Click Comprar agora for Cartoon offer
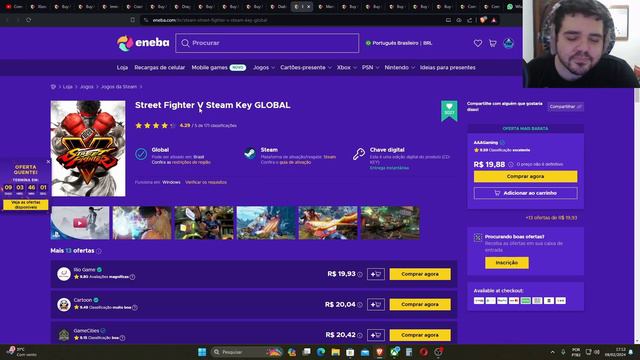This screenshot has height=360, width=640. click(420, 304)
